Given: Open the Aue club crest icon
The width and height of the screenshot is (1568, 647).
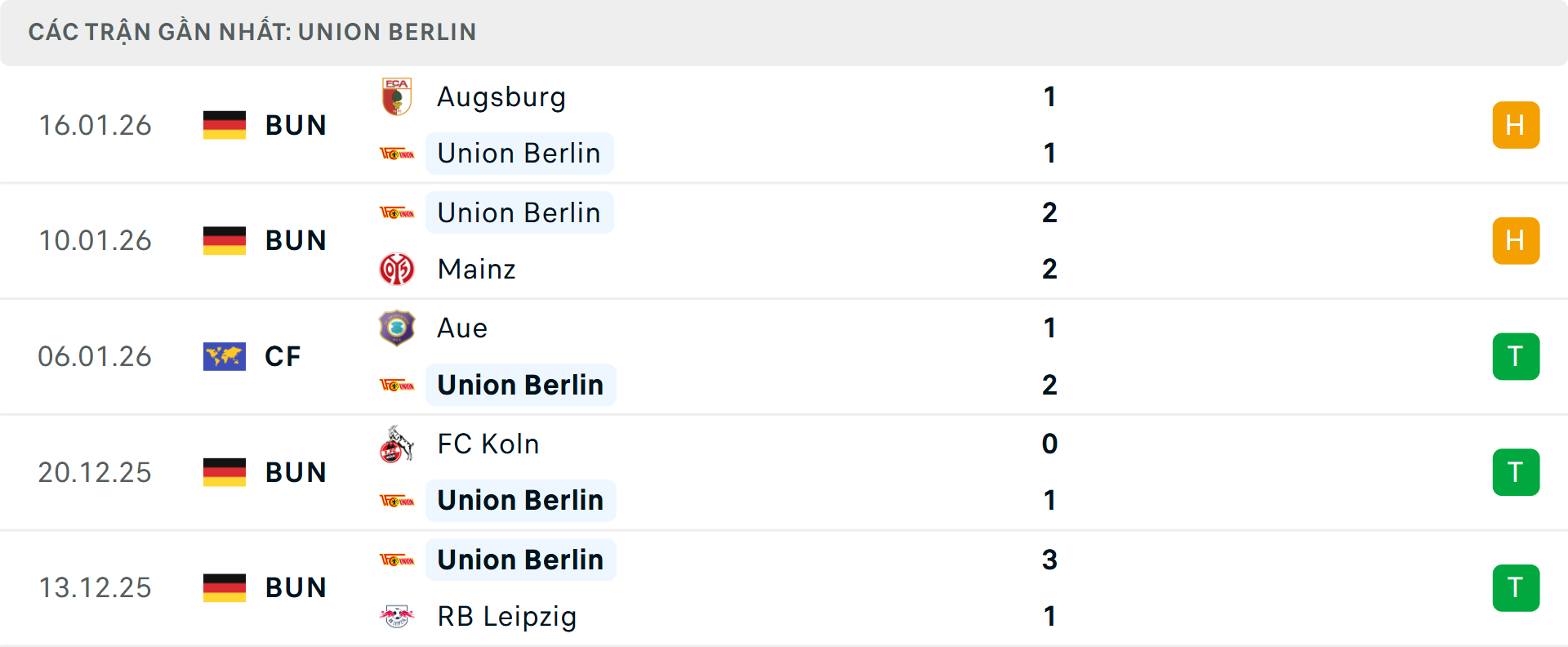Looking at the screenshot, I should [397, 328].
